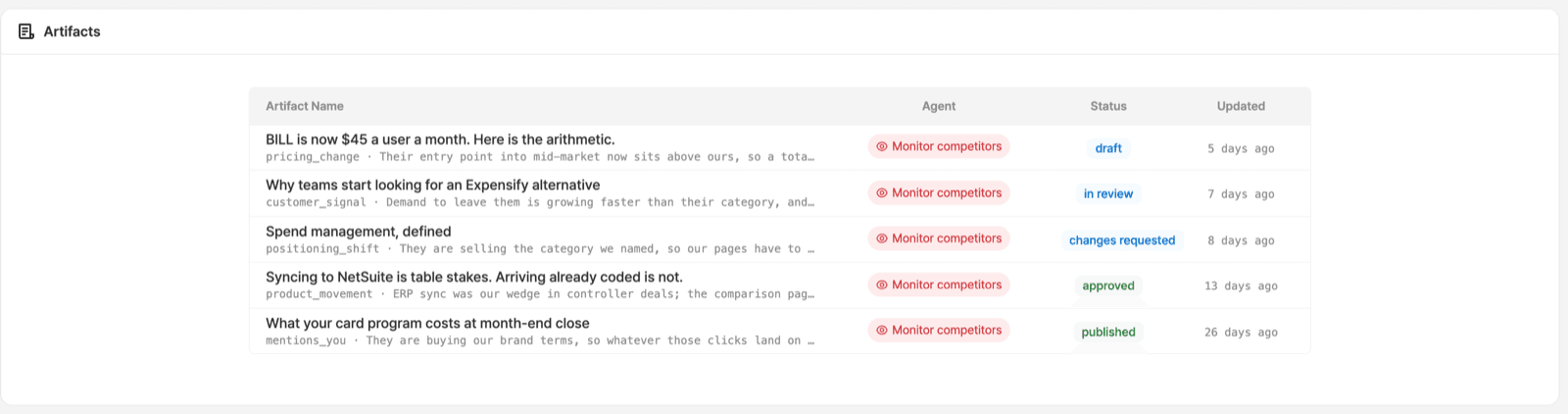Open 'Syncing to NetSuite is table stakes' artifact
The height and width of the screenshot is (414, 1568).
coord(473,277)
